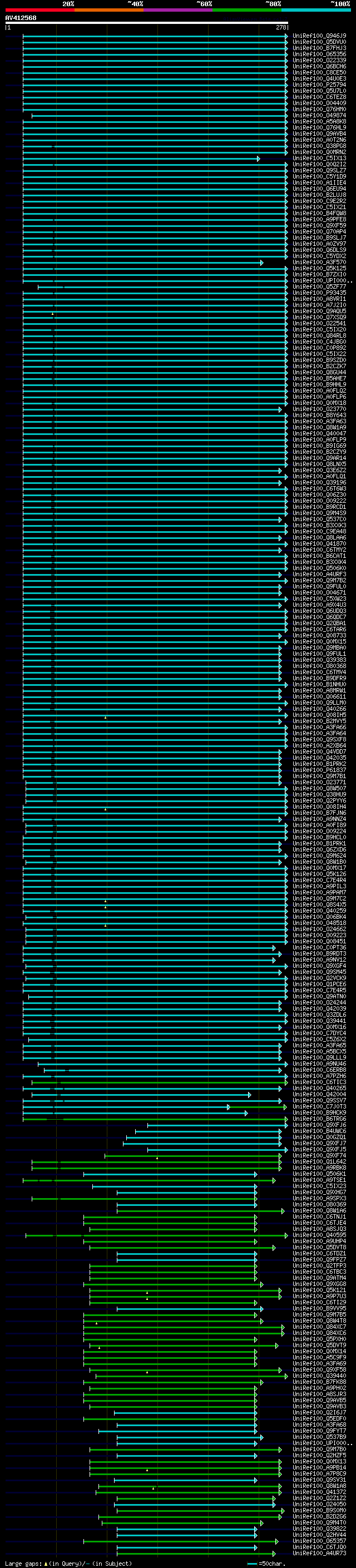This screenshot has height=1568, width=356.
Task: Click the white query sequence bar
Action: (x=147, y=22)
